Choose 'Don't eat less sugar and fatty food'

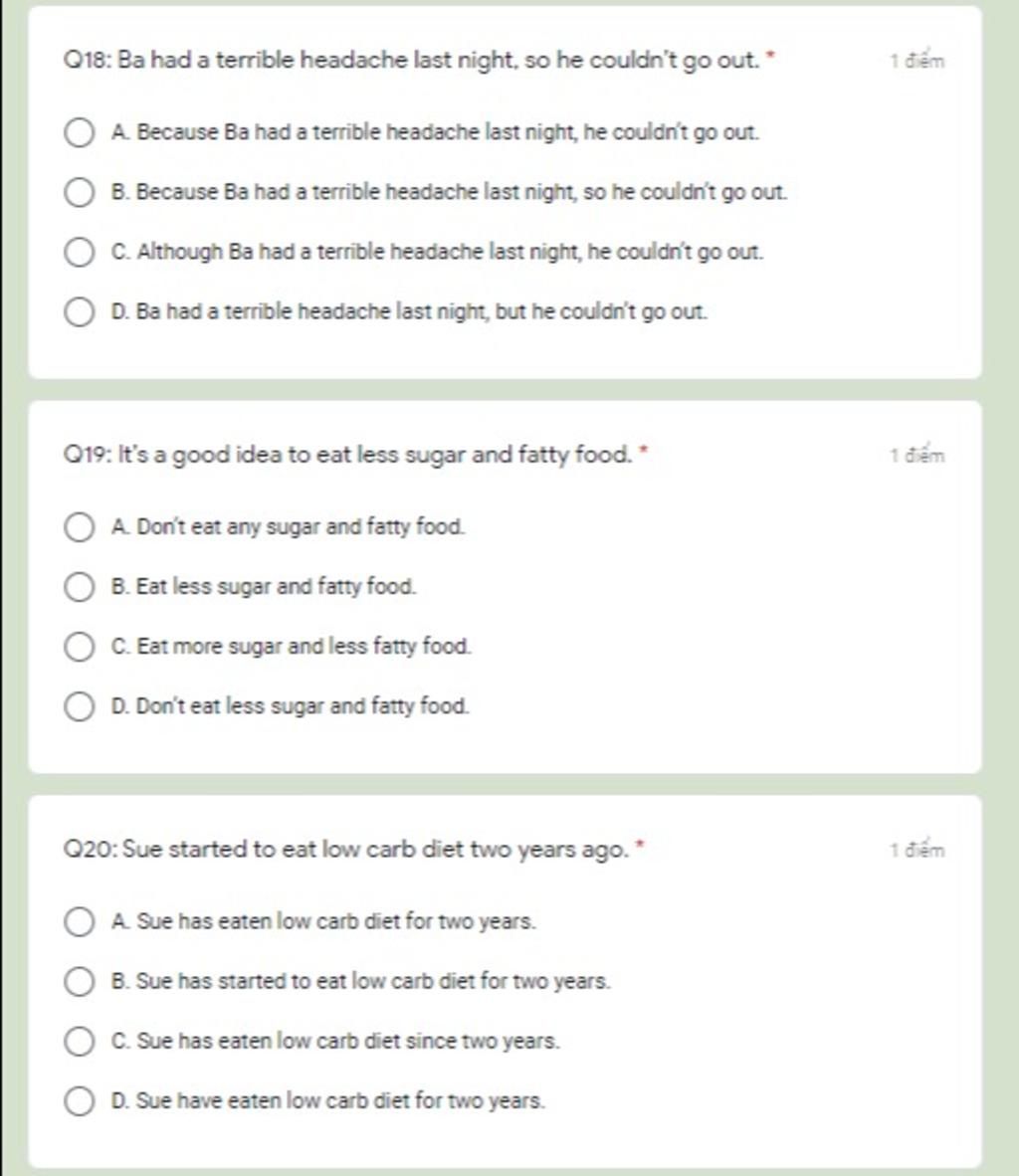[x=79, y=706]
